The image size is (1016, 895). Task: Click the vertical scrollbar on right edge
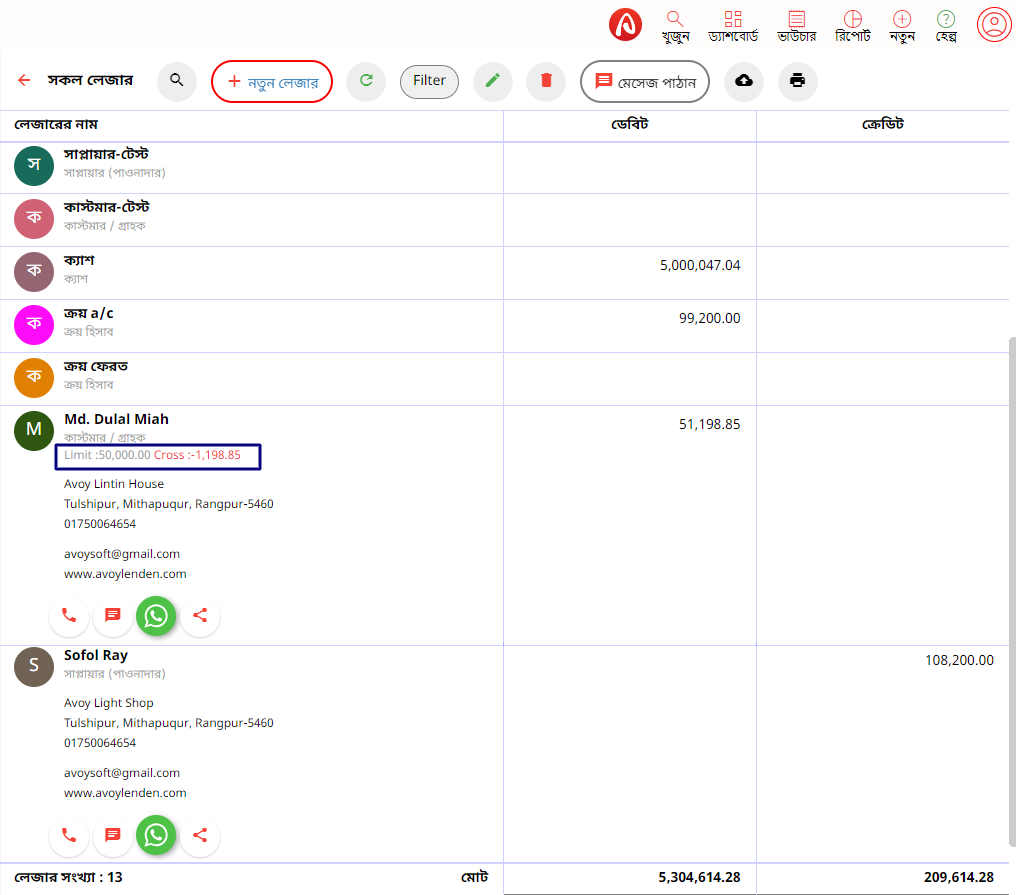click(1012, 591)
